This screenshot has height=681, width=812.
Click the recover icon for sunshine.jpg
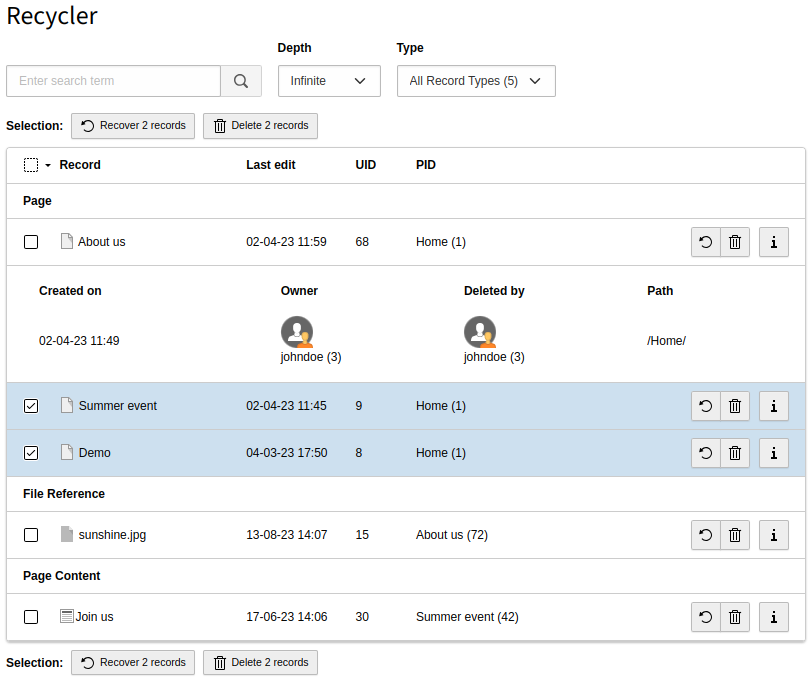coord(705,535)
